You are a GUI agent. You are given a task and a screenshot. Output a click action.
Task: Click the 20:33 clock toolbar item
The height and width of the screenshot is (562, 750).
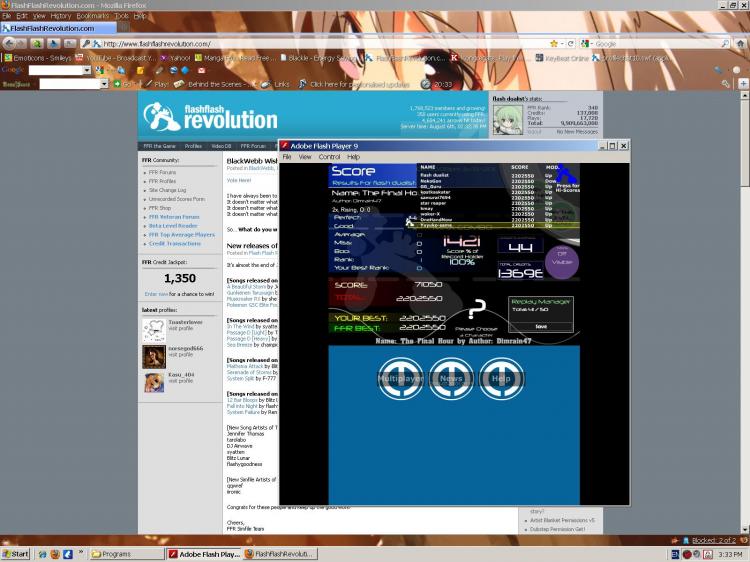point(437,84)
